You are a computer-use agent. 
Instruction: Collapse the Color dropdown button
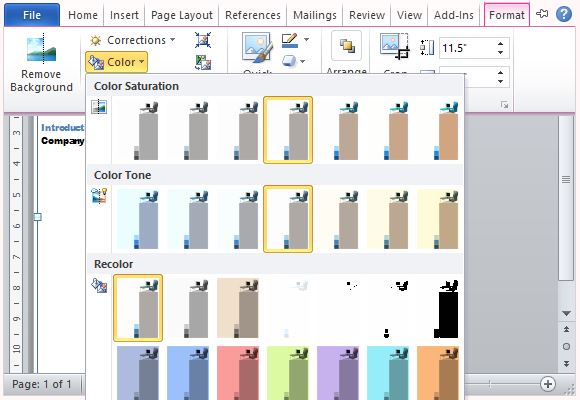point(117,62)
